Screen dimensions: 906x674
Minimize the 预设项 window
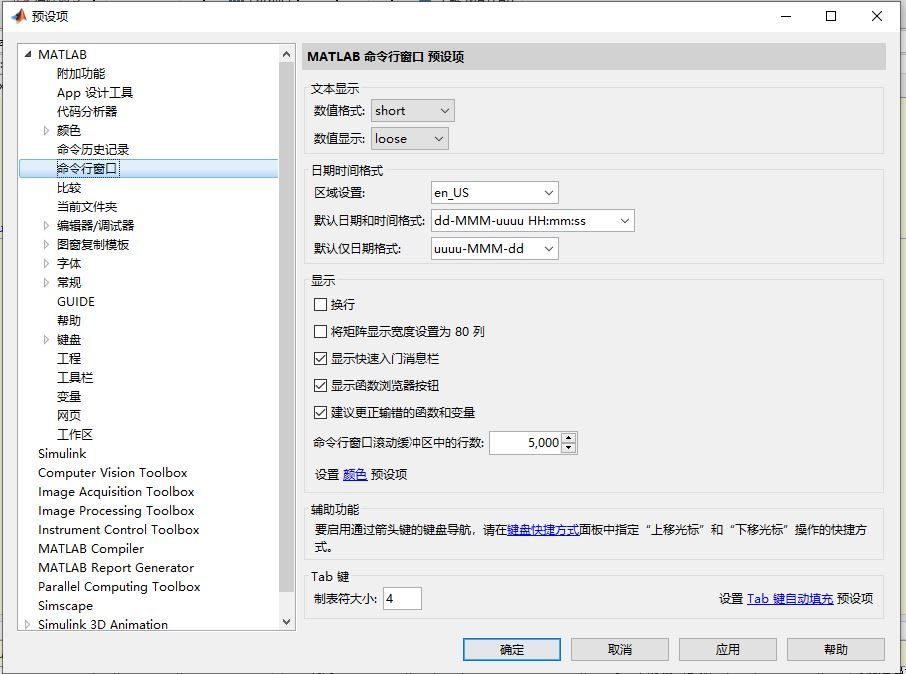pos(786,16)
